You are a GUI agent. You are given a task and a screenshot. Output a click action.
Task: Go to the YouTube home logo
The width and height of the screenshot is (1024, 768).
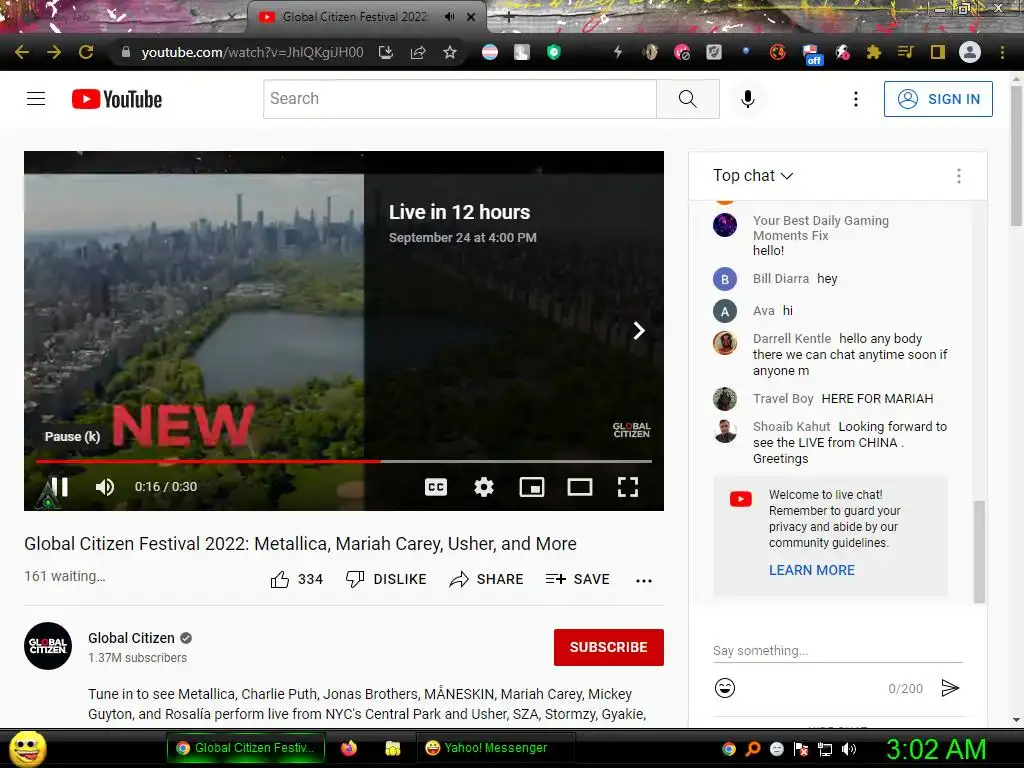[117, 99]
